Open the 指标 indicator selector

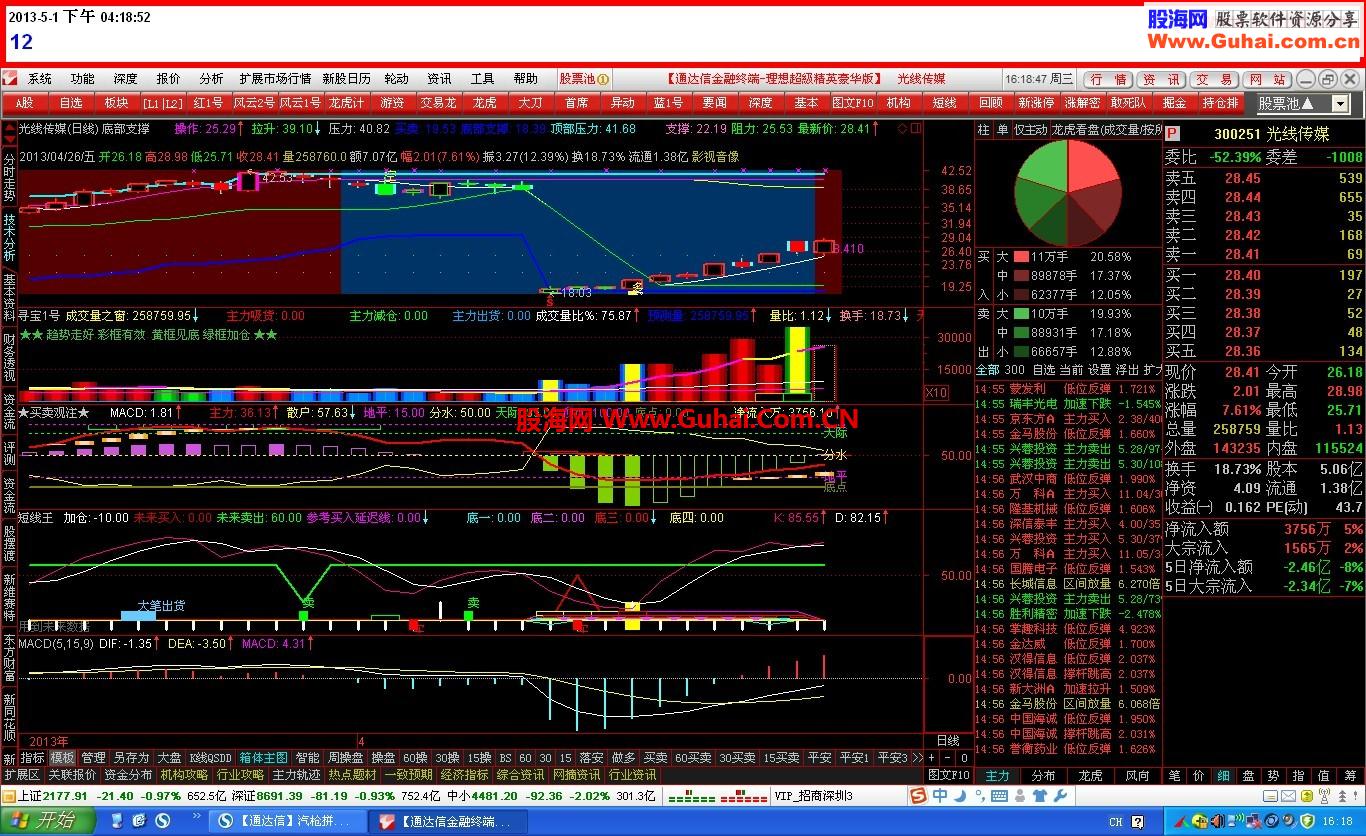click(x=33, y=758)
